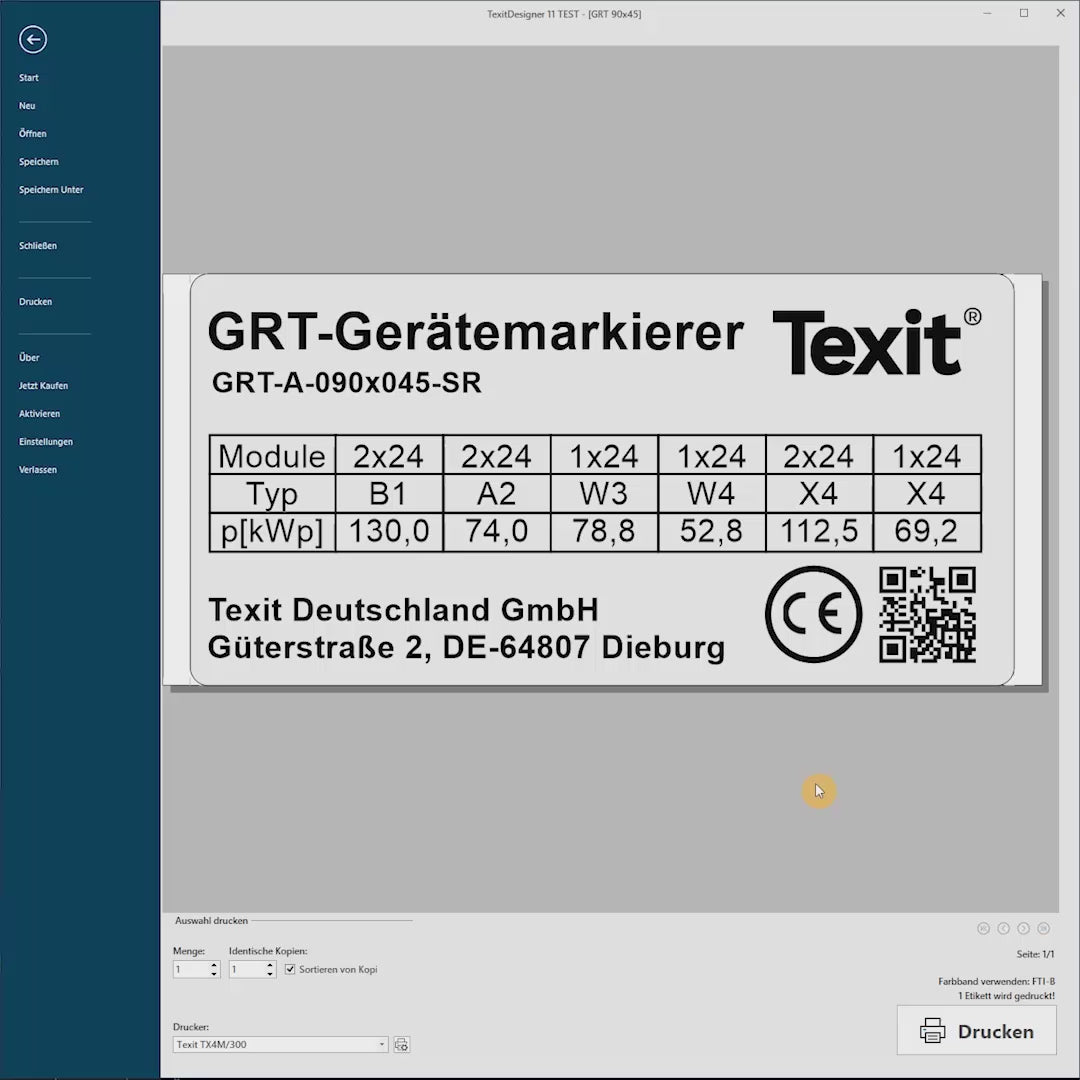Viewport: 1080px width, 1080px height.
Task: Click table cell 112,5
Action: click(x=819, y=531)
